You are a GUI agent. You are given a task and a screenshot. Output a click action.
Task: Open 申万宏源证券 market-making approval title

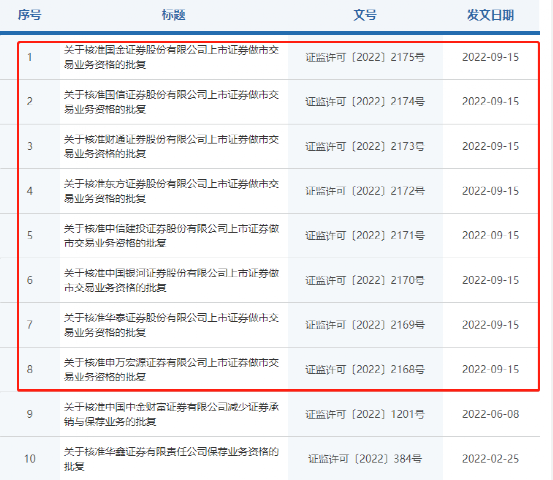(x=171, y=369)
